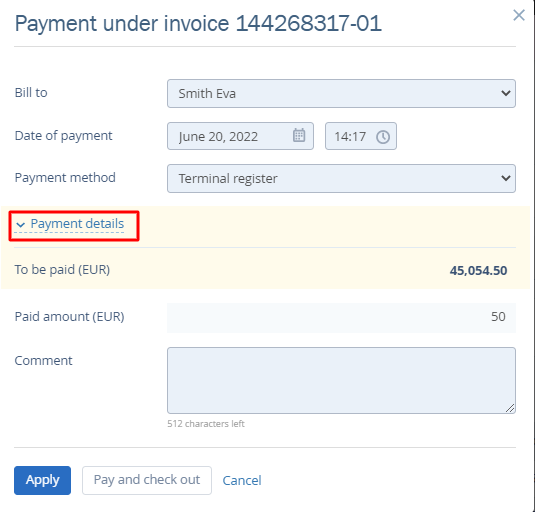The image size is (535, 512).
Task: Open the Bill to dropdown showing Smith Eva
Action: (x=341, y=93)
